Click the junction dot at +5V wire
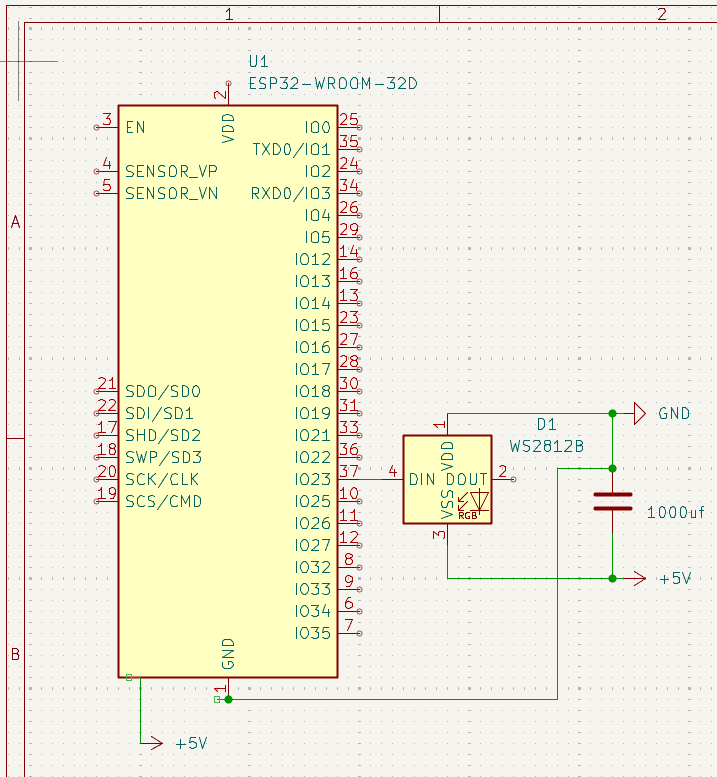This screenshot has width=717, height=777. click(x=612, y=578)
